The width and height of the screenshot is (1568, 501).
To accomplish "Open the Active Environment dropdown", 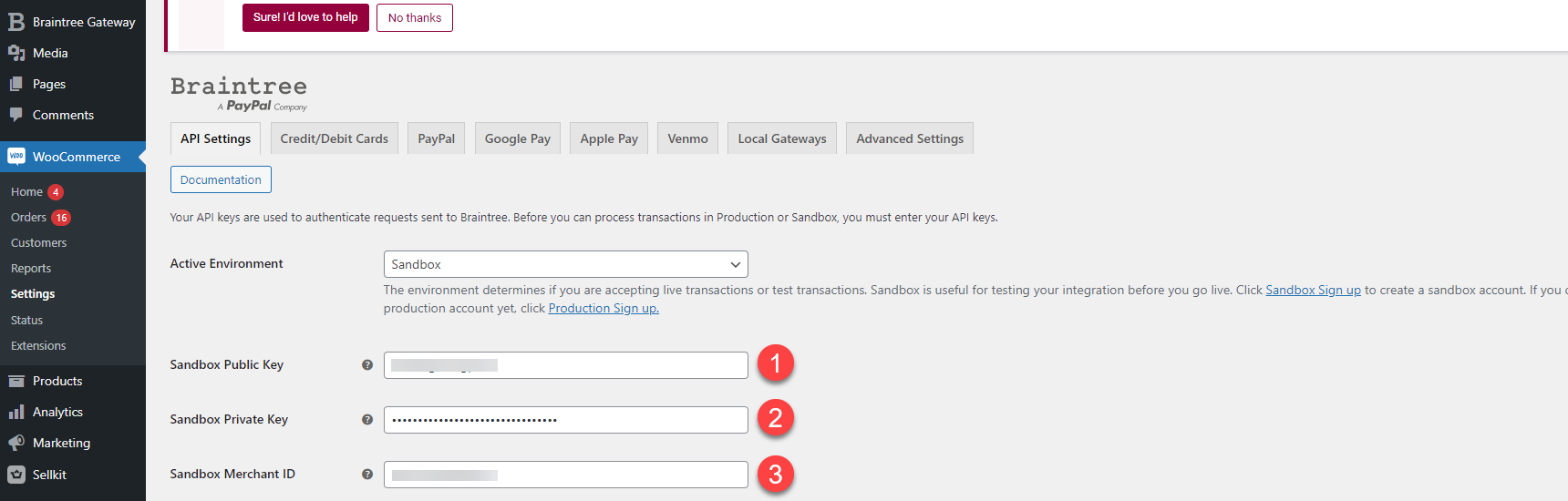I will [x=566, y=264].
